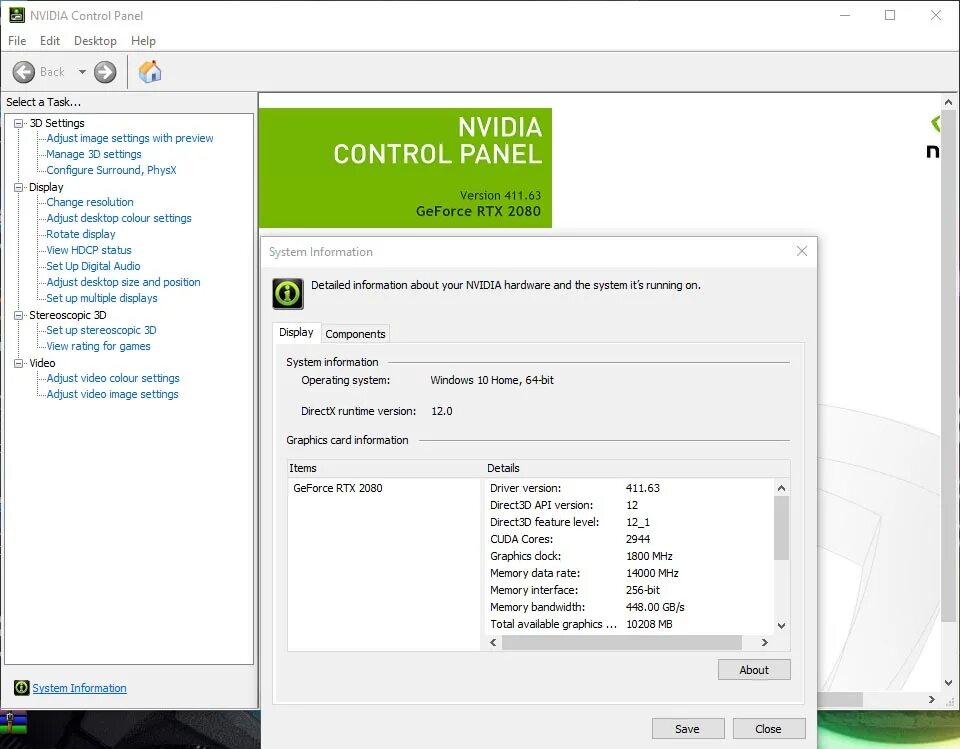This screenshot has height=749, width=960.
Task: Click the System Information icon at bottom left
Action: click(21, 687)
